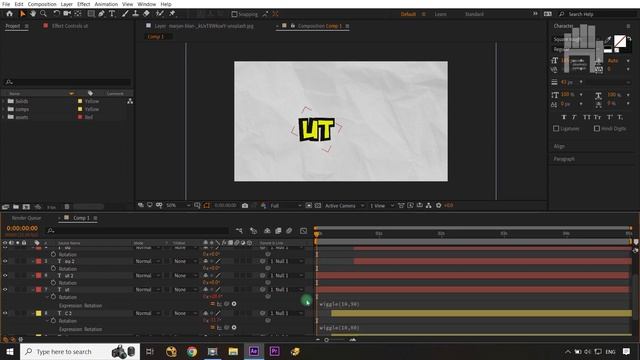640x360 pixels.
Task: Hide the 'ut 2' layer eye
Action: coord(5,276)
